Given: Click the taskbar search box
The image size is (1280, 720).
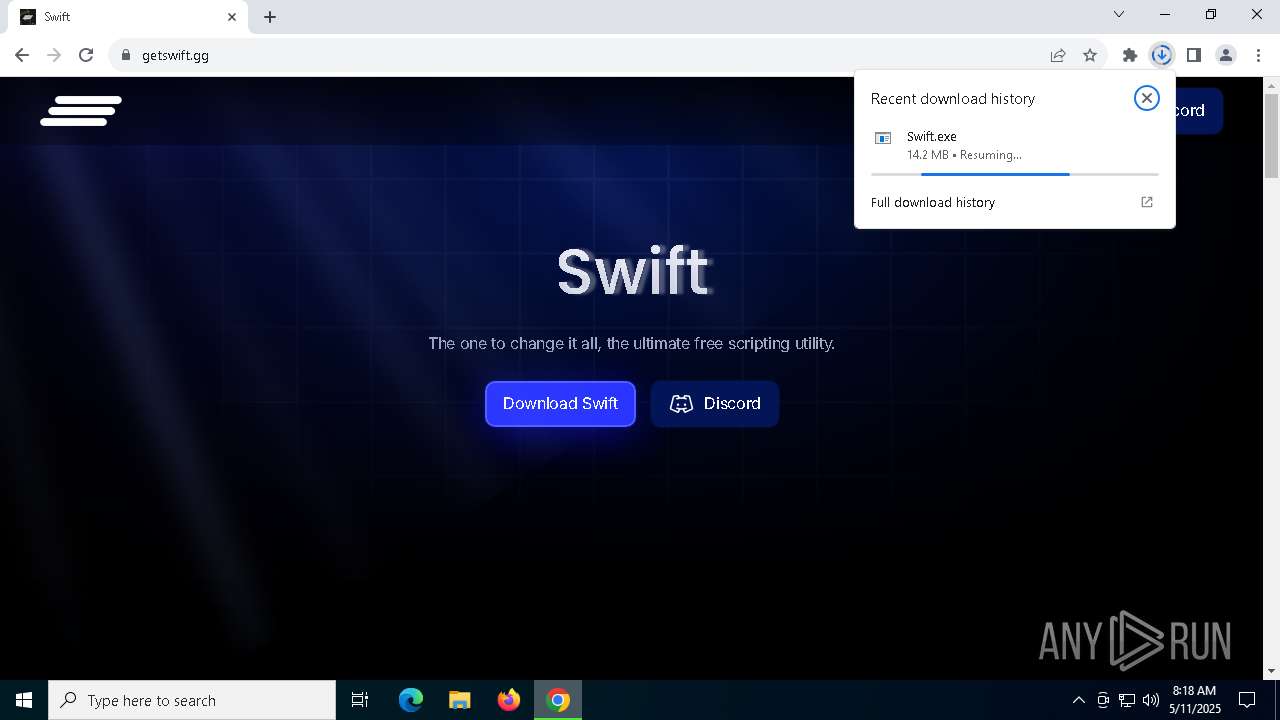Looking at the screenshot, I should 192,700.
